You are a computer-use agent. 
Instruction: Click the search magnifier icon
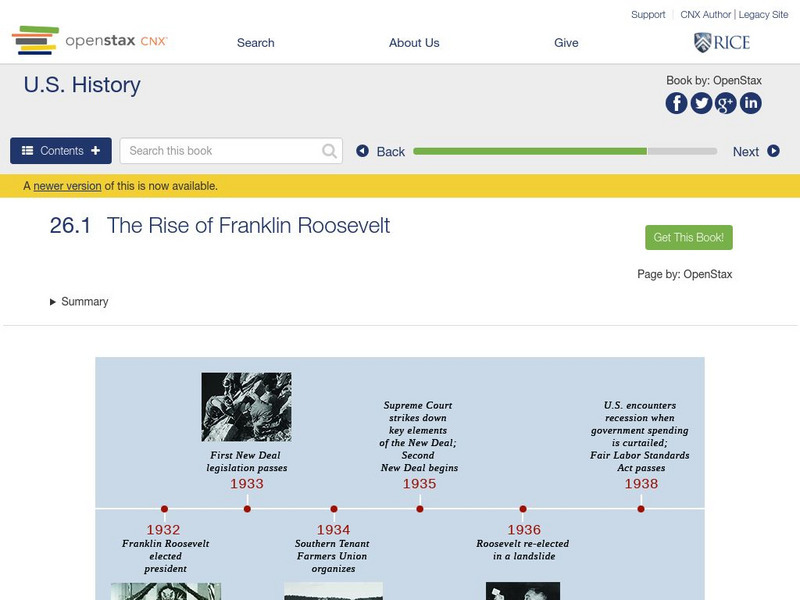(330, 151)
